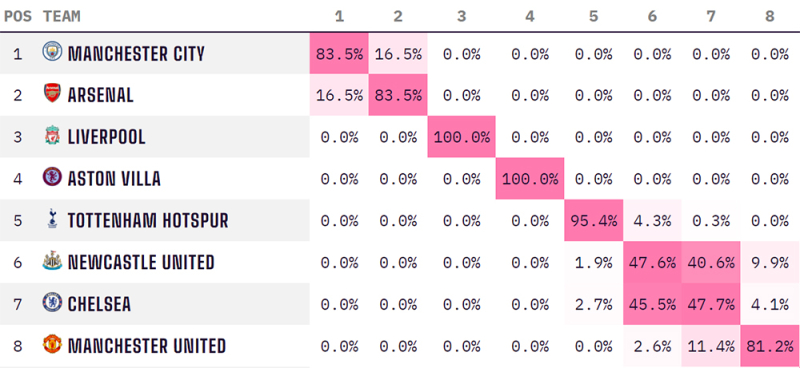The height and width of the screenshot is (368, 800).
Task: Select the TEAM column header
Action: tap(62, 16)
